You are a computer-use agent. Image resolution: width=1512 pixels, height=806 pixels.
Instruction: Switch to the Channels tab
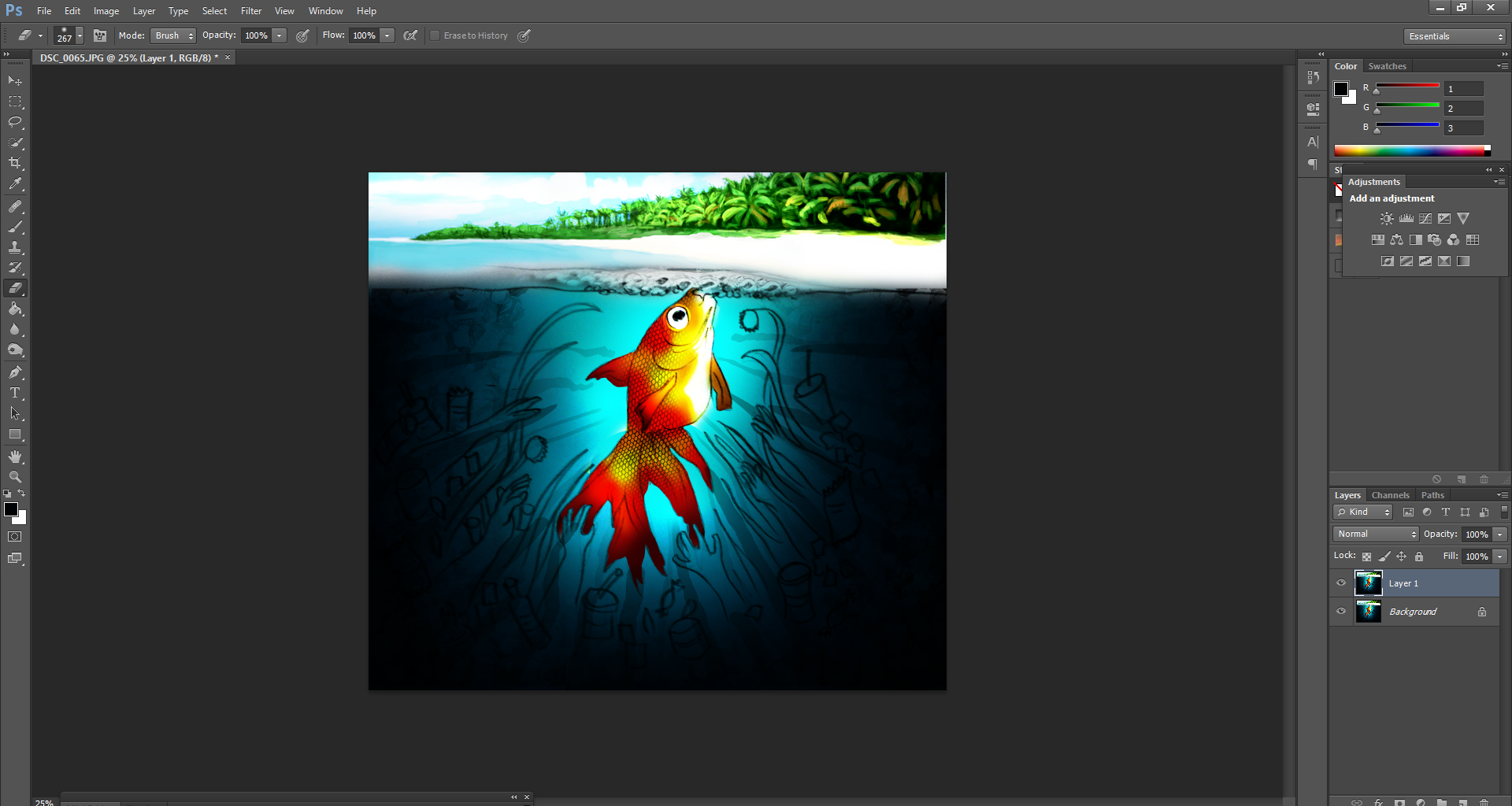click(1390, 495)
